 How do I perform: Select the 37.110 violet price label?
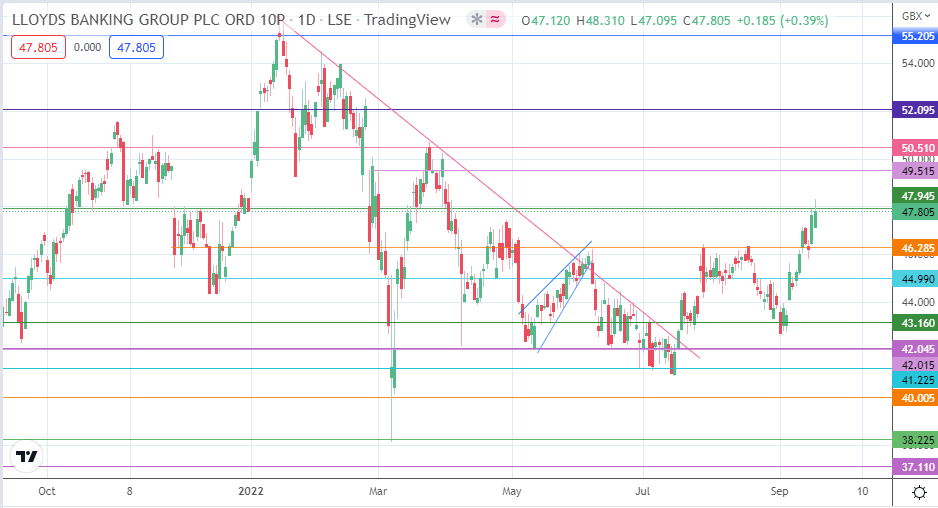point(915,467)
